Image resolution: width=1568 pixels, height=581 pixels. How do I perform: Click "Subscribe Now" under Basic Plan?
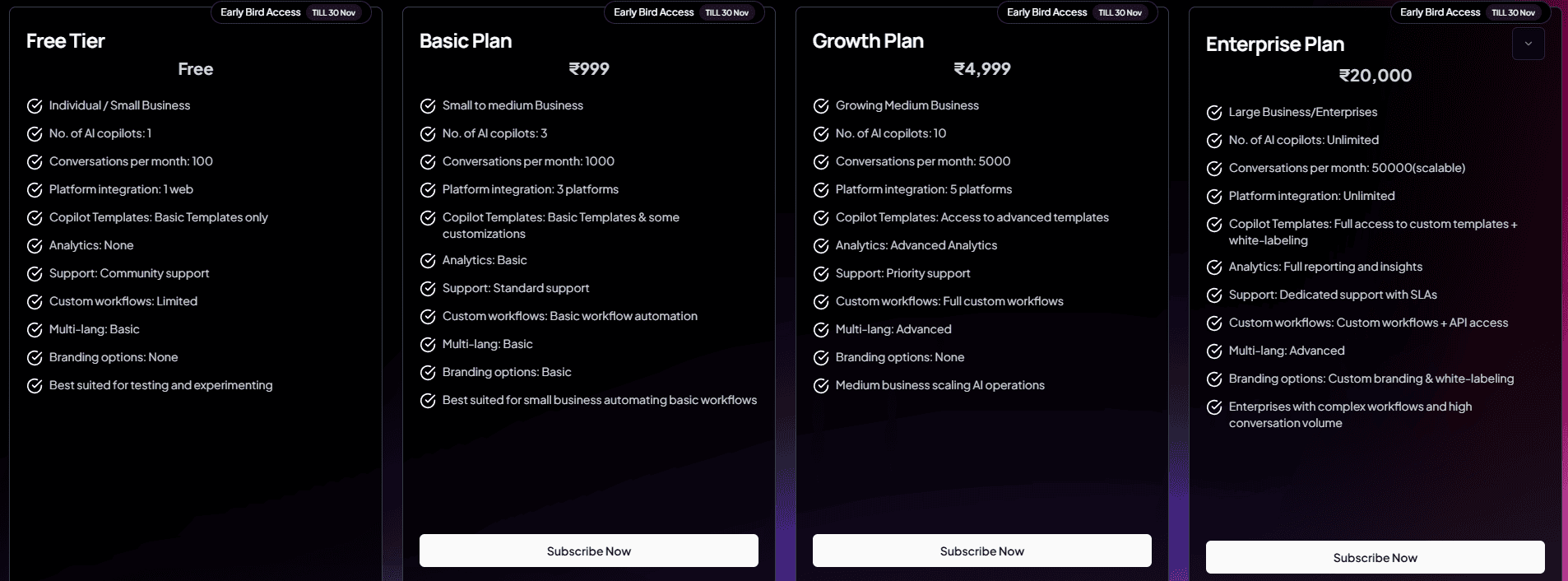click(588, 551)
